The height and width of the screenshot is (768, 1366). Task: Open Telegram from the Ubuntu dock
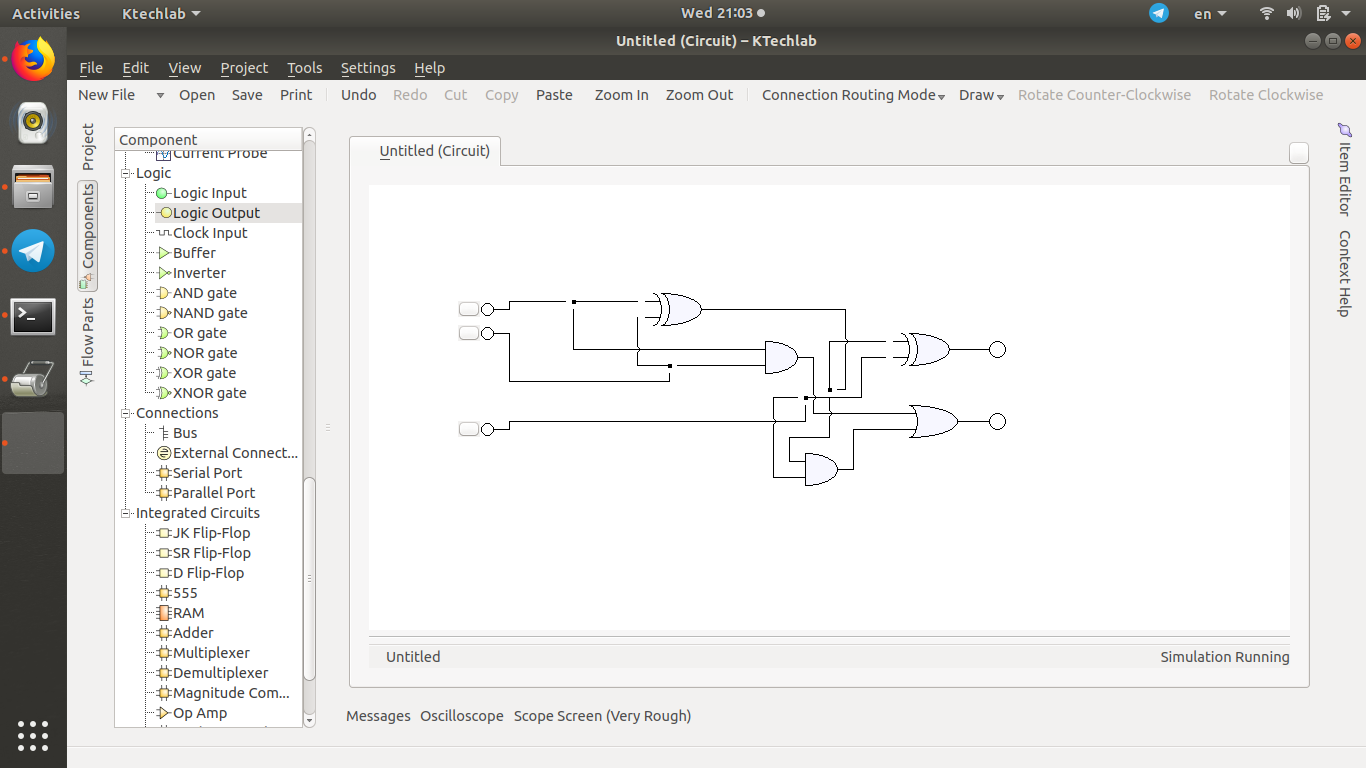33,251
